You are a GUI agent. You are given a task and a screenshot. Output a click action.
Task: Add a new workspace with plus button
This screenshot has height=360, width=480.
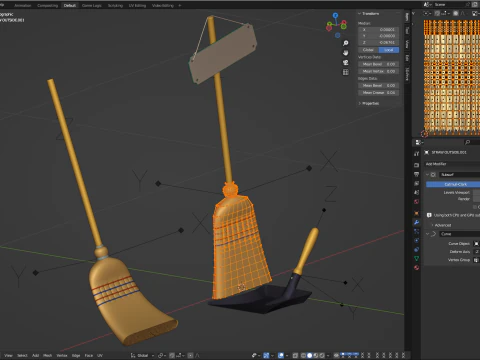tap(180, 5)
